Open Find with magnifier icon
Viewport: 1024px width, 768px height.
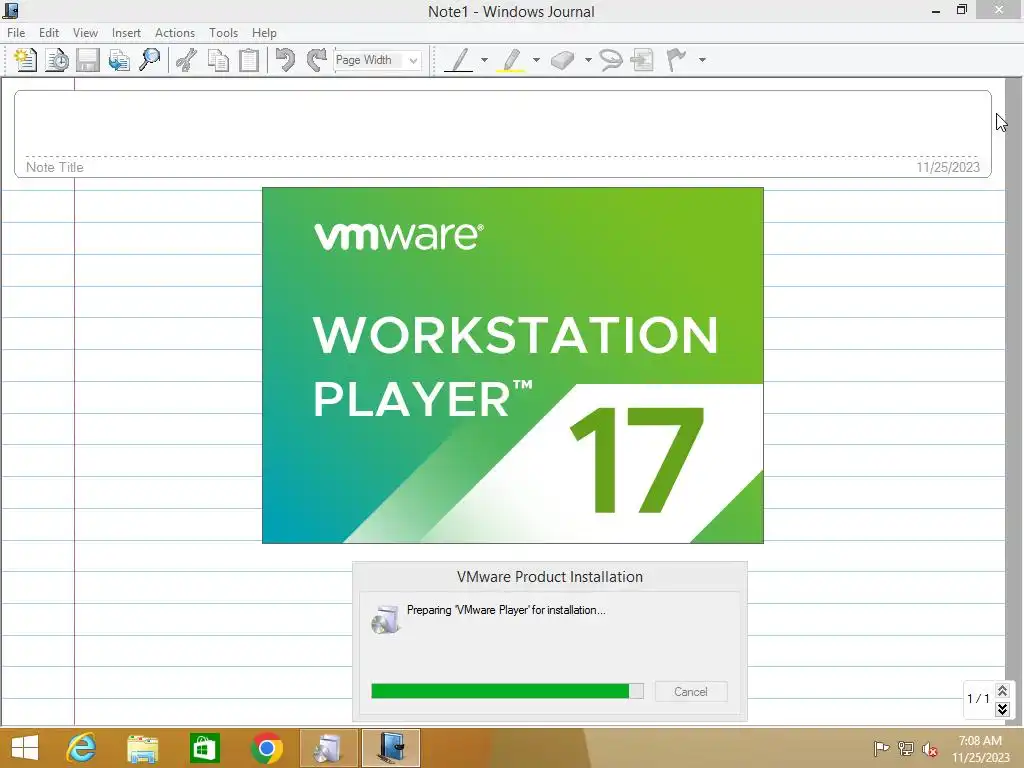150,60
